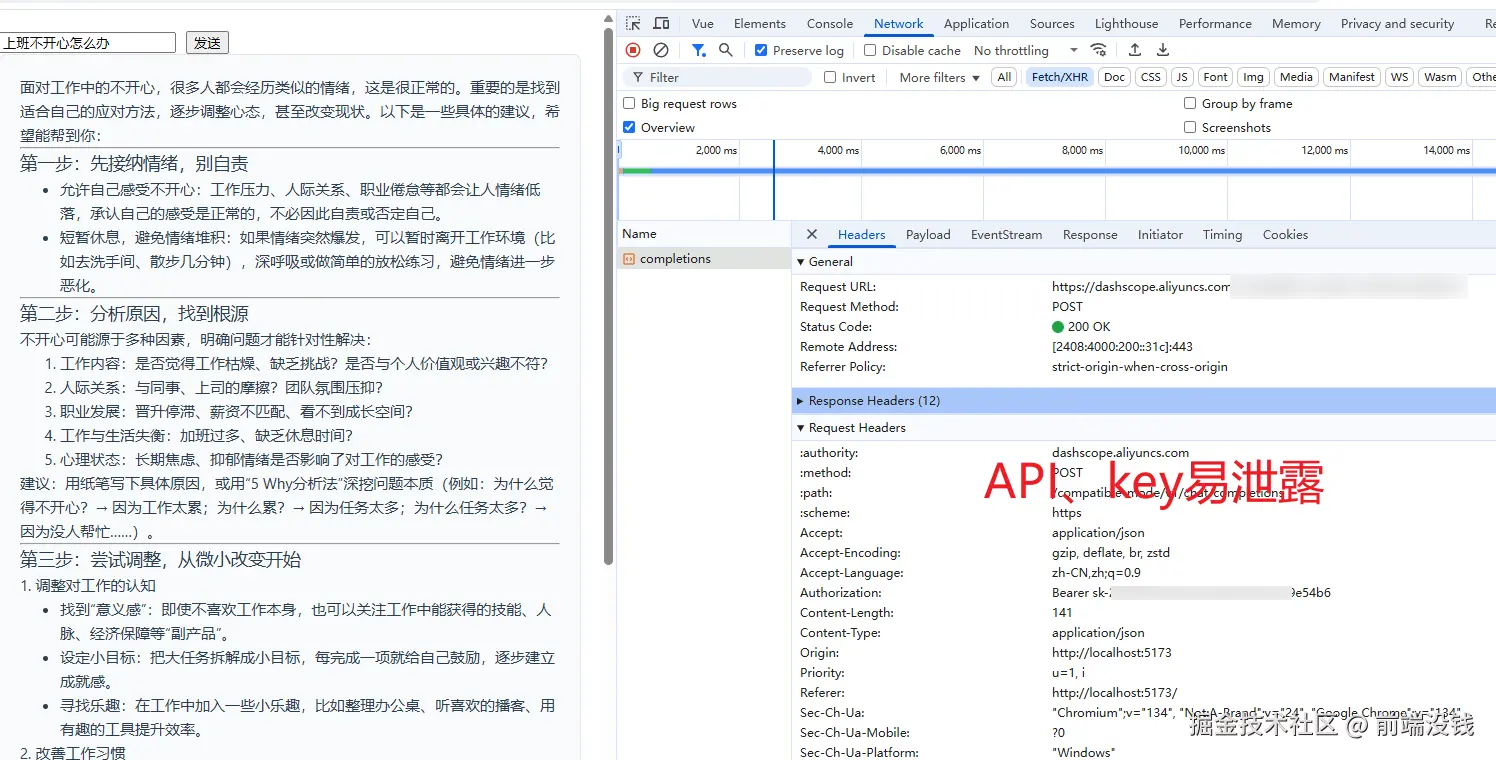Open the Performance tab
The width and height of the screenshot is (1496, 760).
coord(1215,23)
